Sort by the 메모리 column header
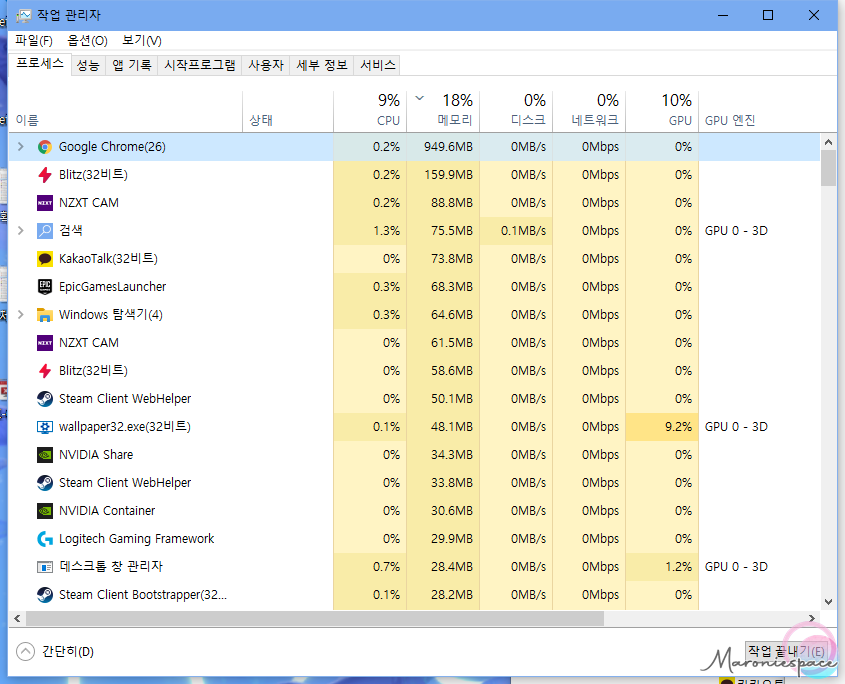This screenshot has height=684, width=845. tap(443, 110)
